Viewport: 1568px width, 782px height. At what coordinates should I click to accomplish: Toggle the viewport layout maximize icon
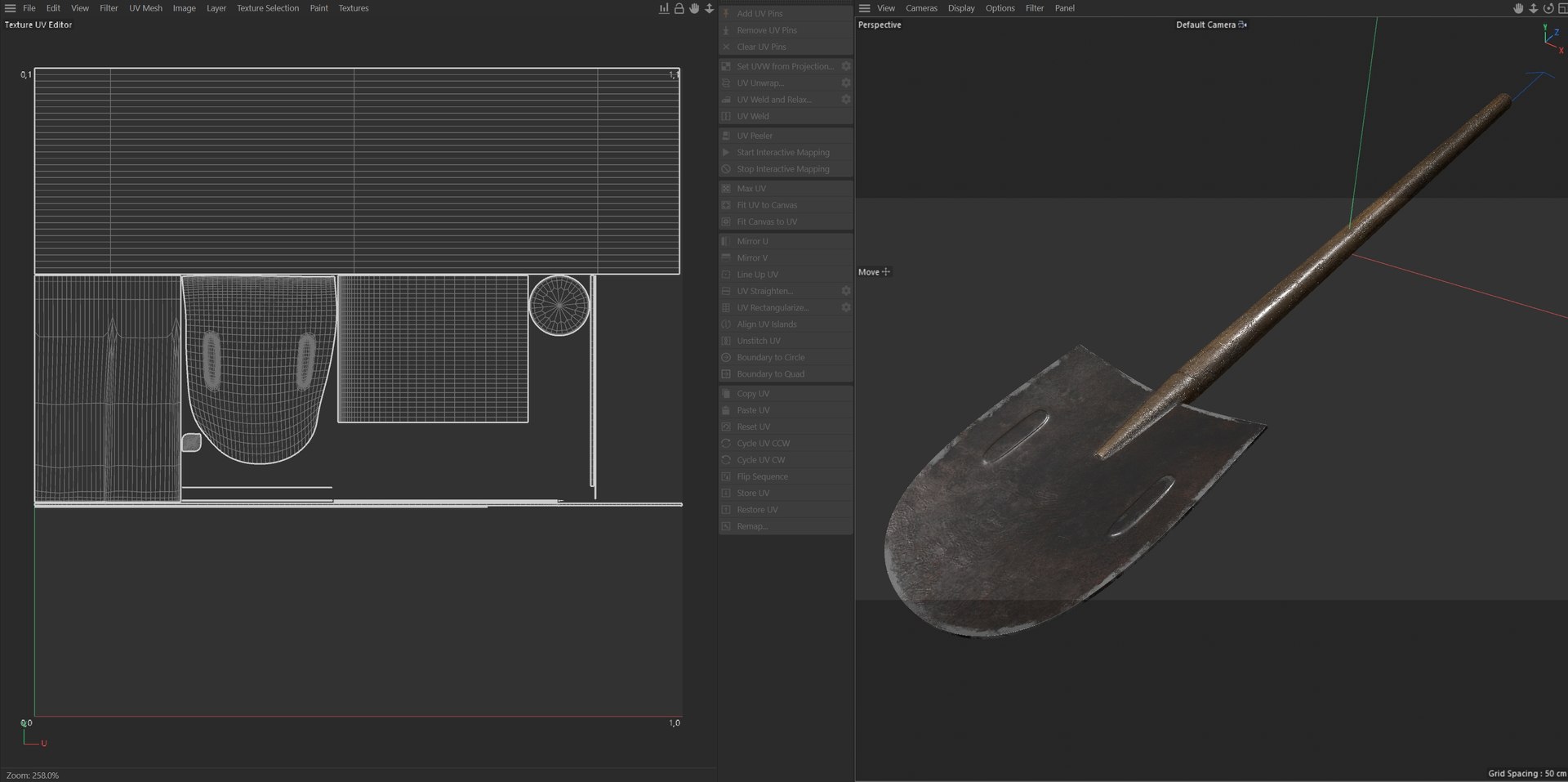[x=1562, y=8]
